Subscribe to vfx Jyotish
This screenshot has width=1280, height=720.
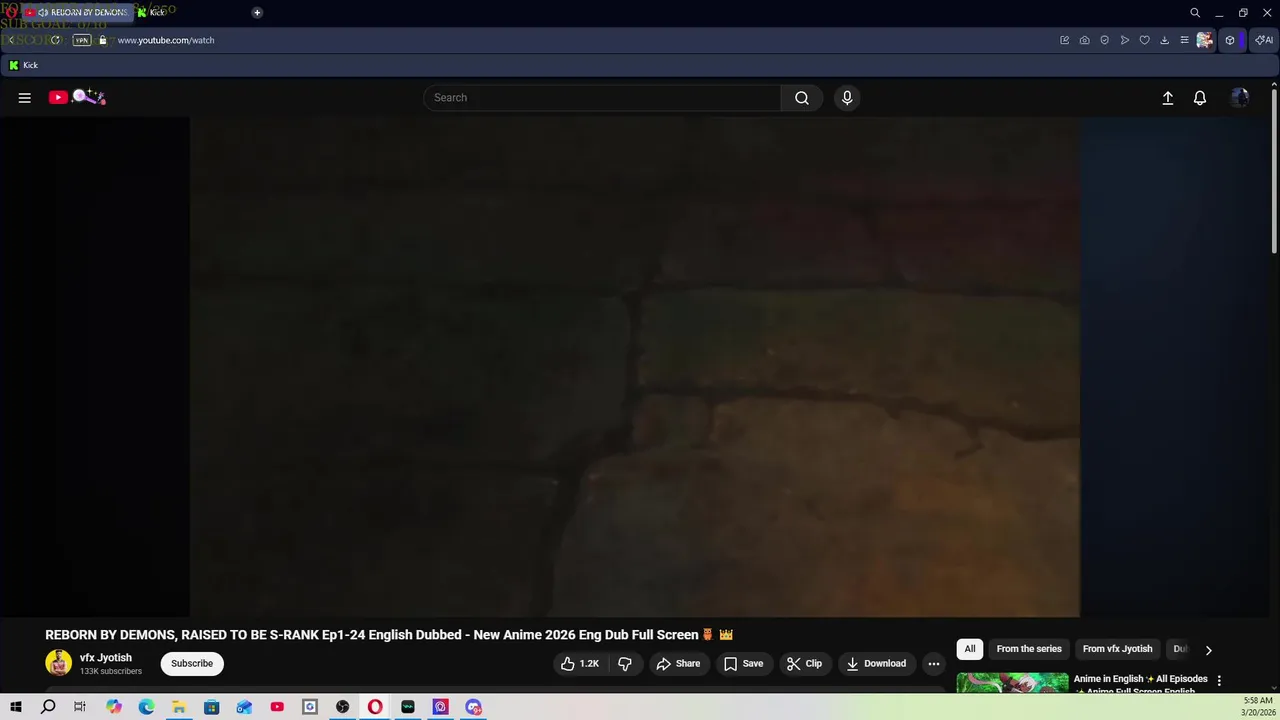pyautogui.click(x=192, y=664)
